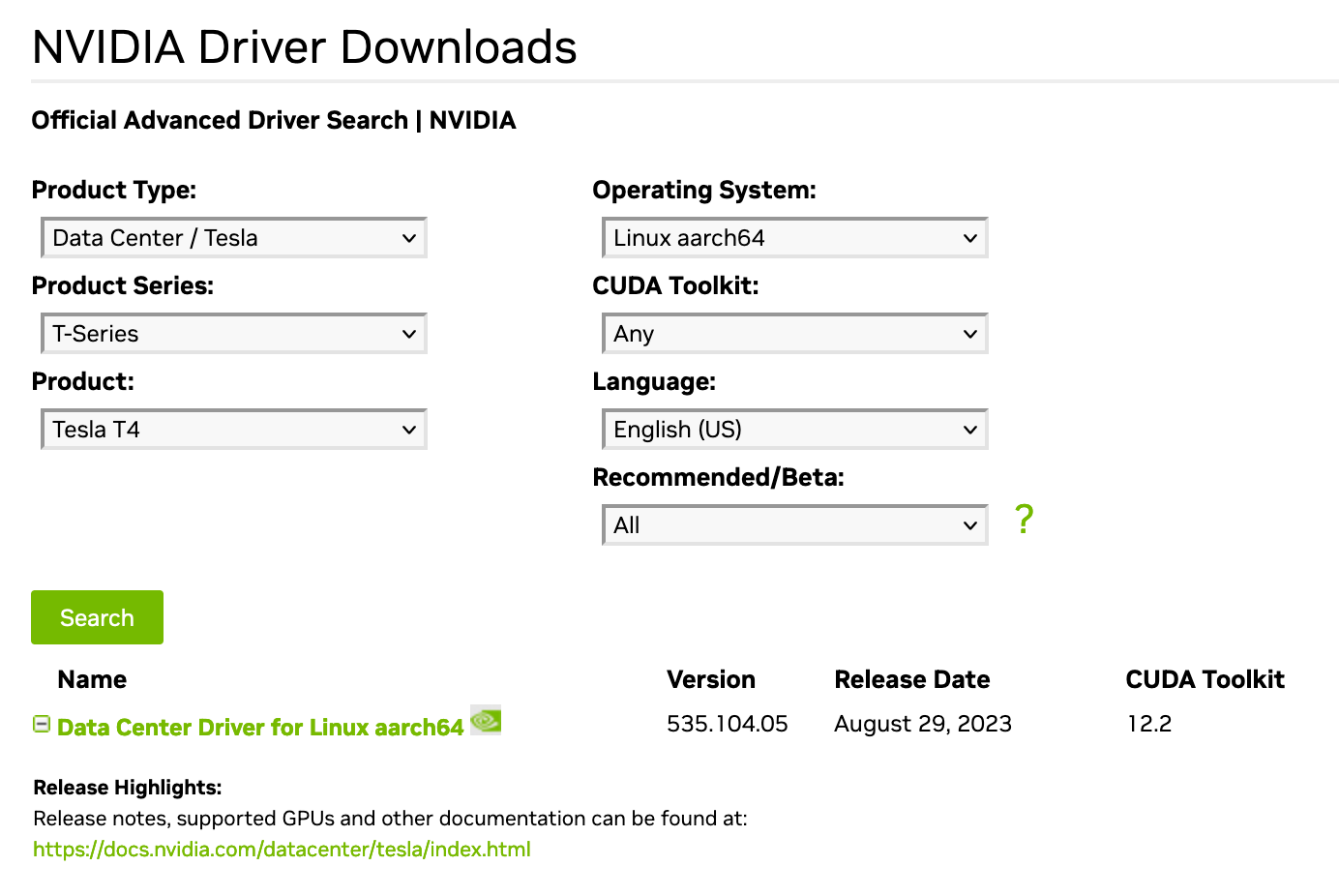Click the Version column header

(x=710, y=680)
